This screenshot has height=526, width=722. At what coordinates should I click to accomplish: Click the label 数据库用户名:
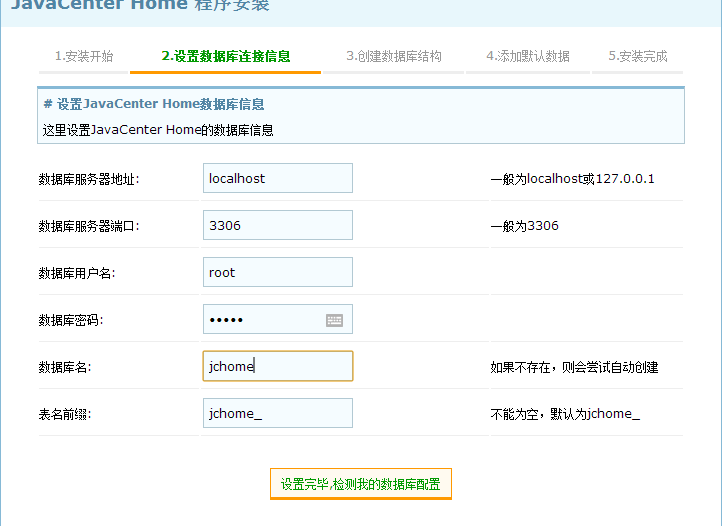point(77,273)
